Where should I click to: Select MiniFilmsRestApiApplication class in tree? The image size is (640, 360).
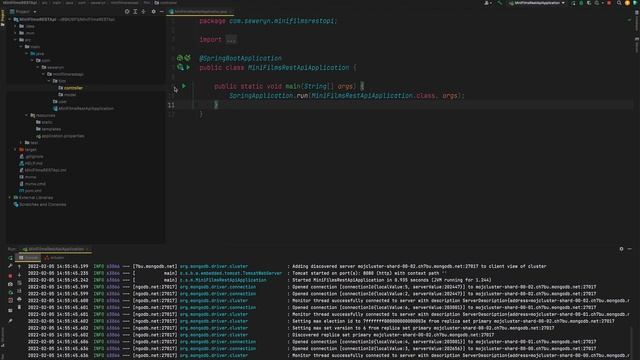(x=86, y=109)
